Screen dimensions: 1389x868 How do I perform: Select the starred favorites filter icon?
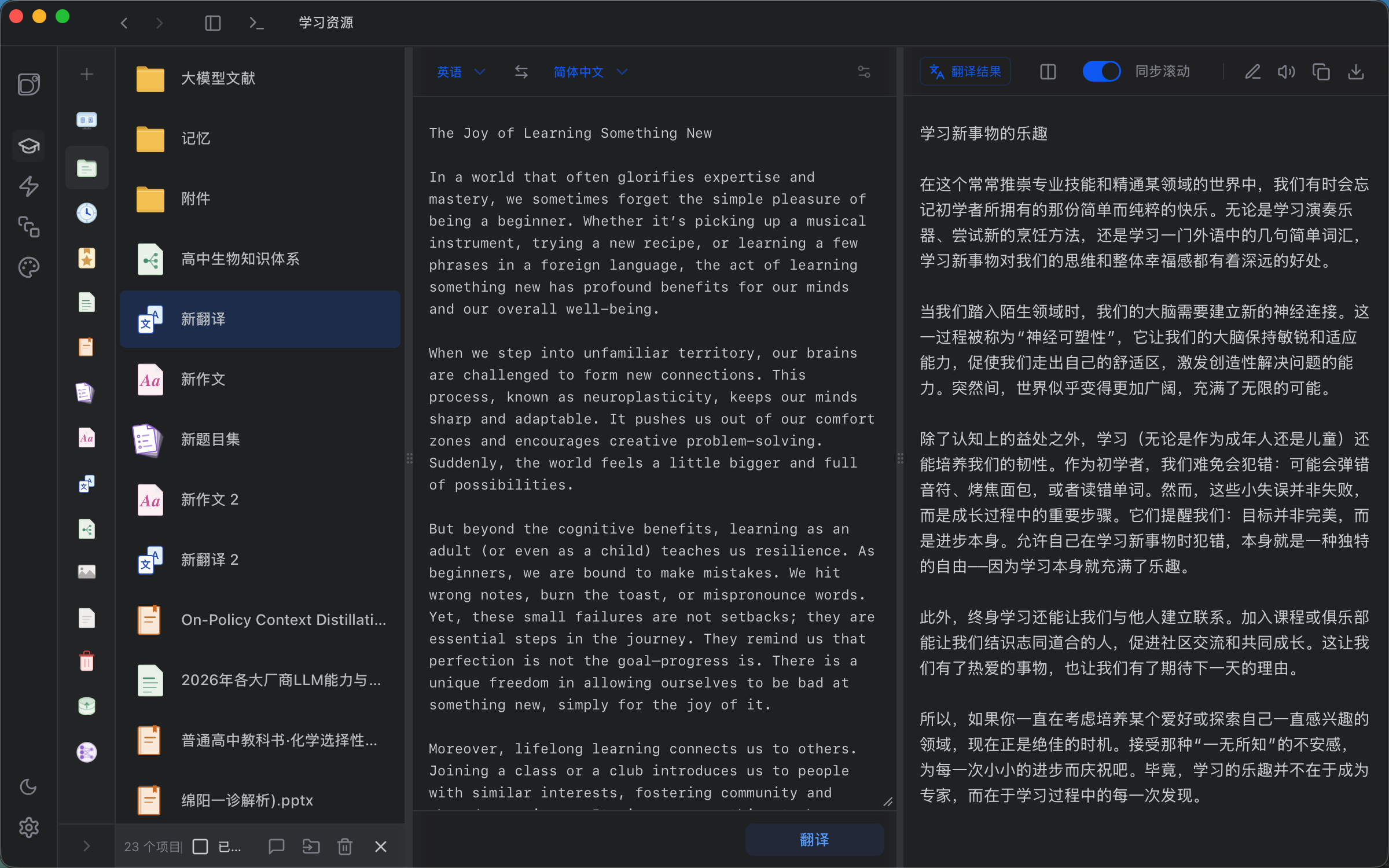87,258
